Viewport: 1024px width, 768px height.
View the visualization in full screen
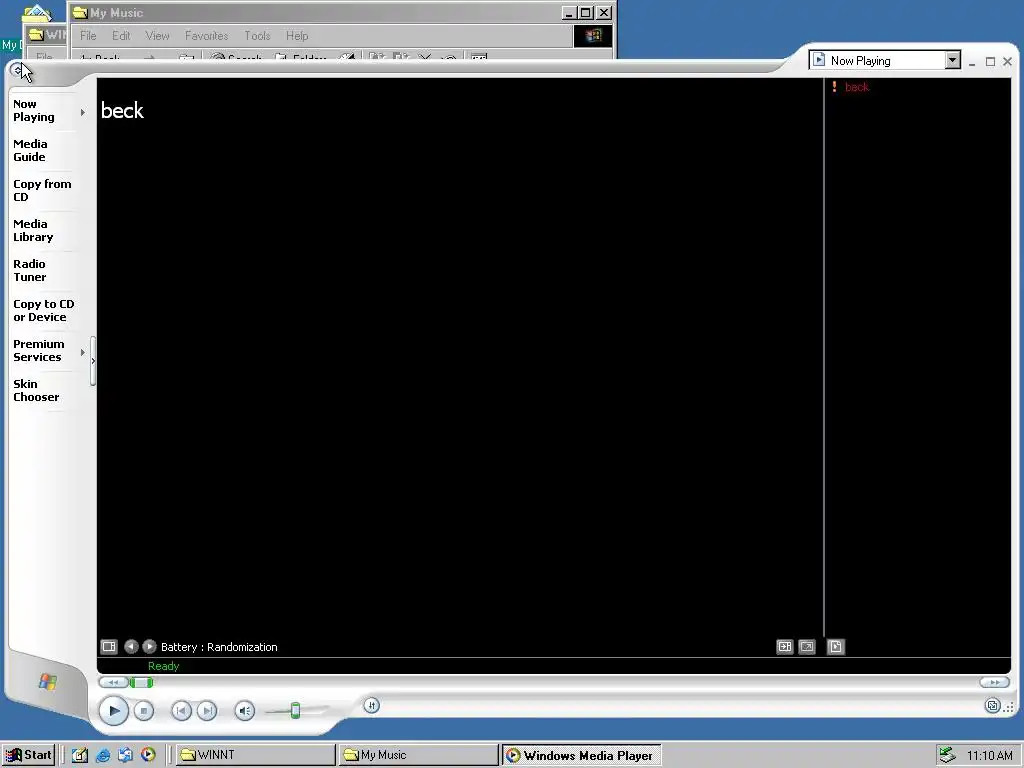point(807,647)
